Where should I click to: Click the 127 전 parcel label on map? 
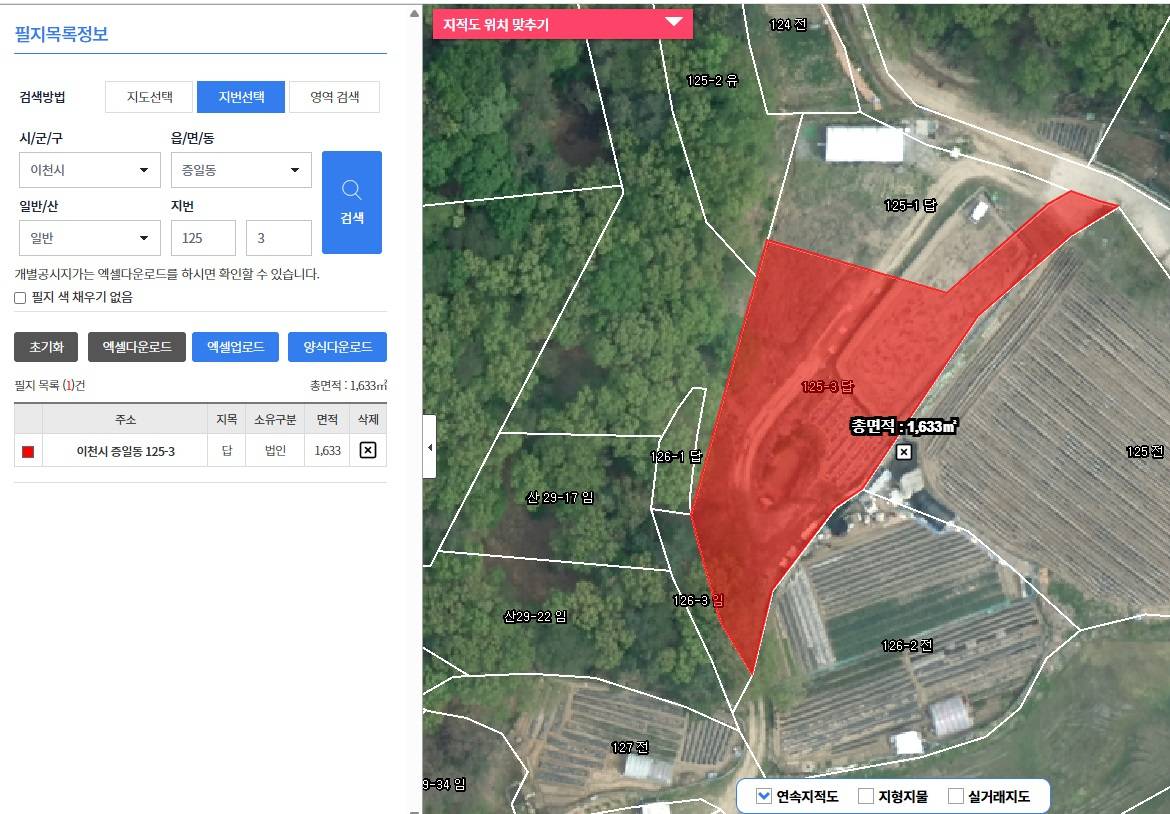click(630, 747)
